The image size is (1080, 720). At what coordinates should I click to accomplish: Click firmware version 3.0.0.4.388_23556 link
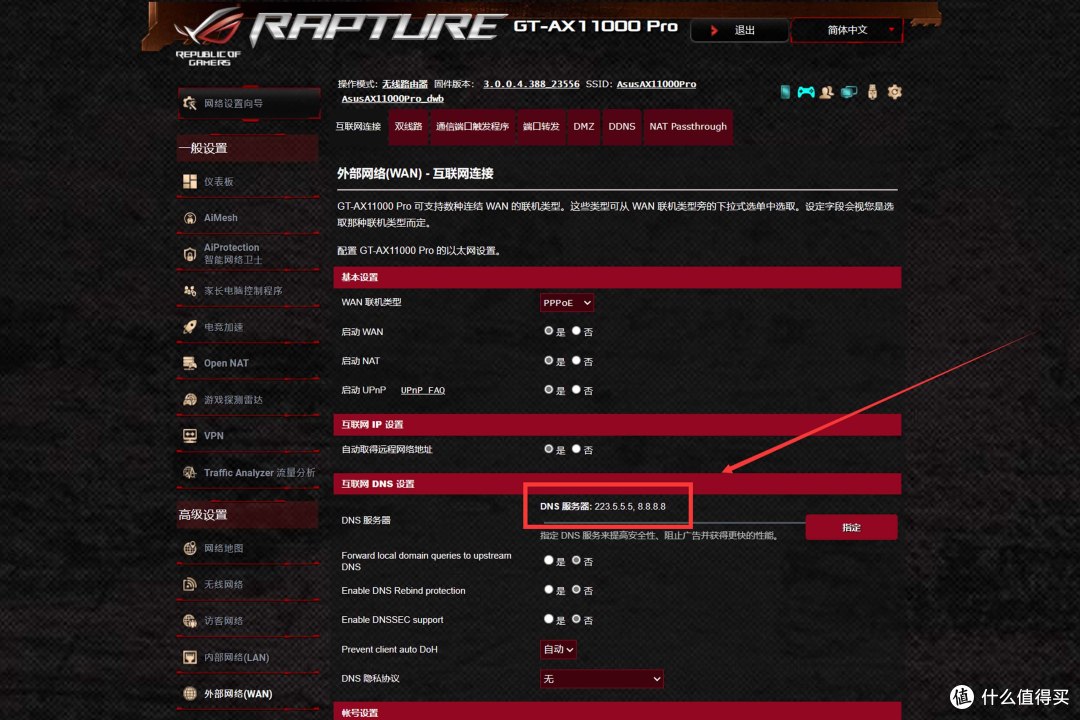531,84
